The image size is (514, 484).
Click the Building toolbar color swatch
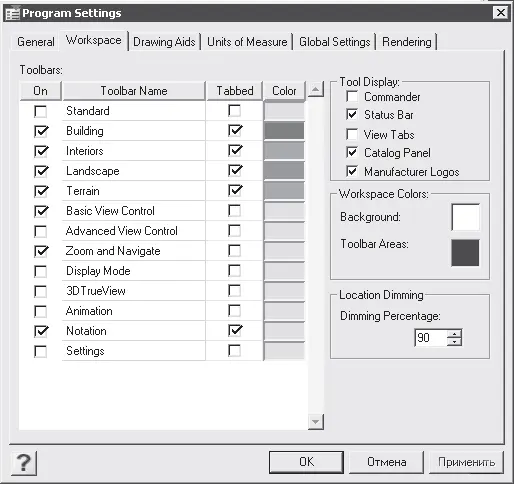[x=284, y=131]
